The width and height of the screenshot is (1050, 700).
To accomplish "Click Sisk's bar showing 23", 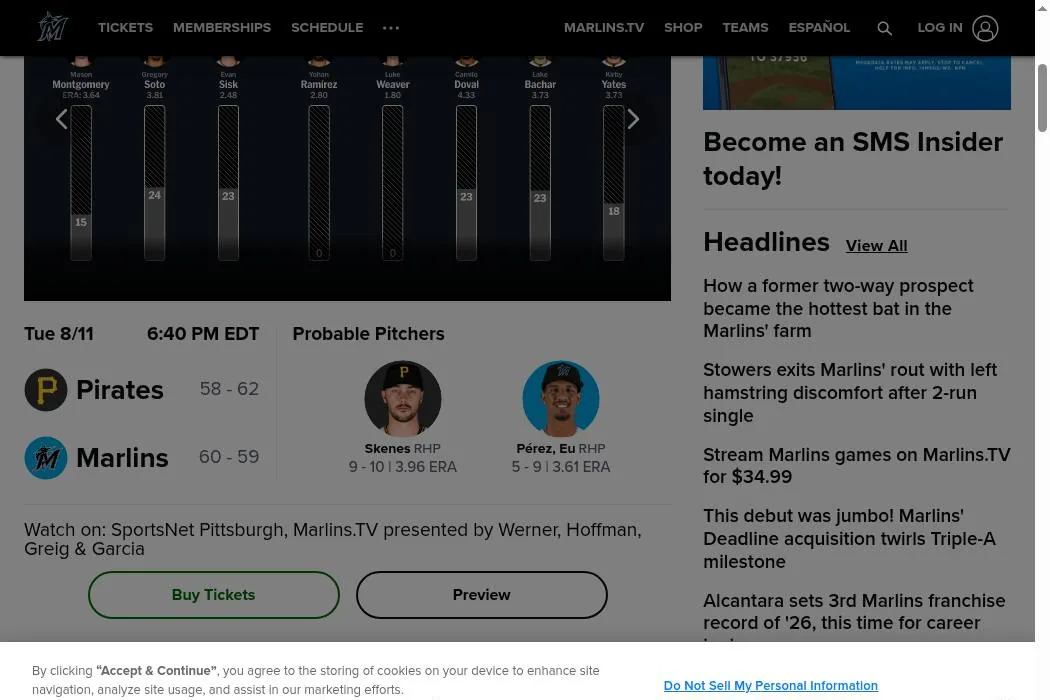I will tap(228, 183).
